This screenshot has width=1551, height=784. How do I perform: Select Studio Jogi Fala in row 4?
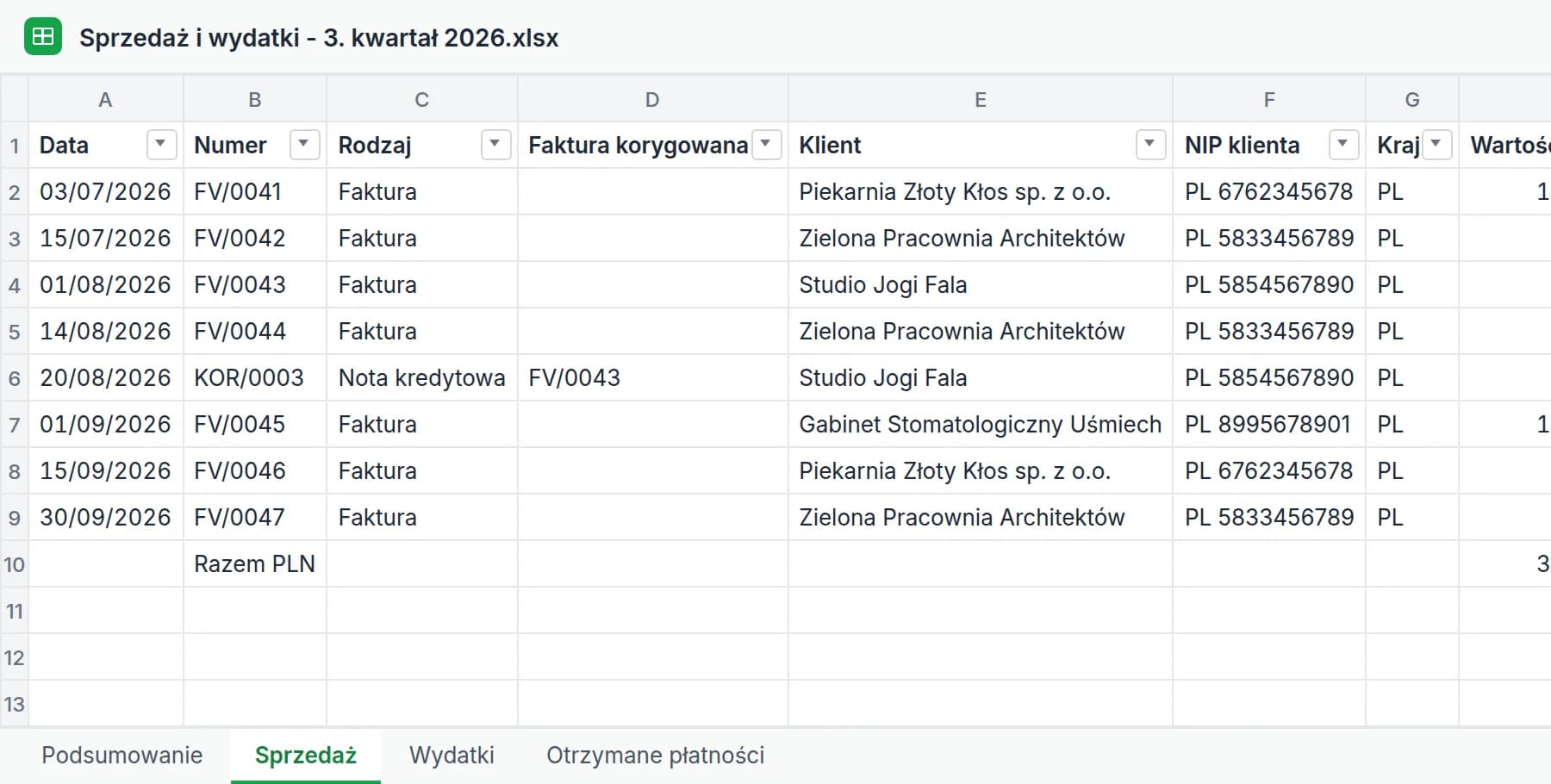(981, 284)
